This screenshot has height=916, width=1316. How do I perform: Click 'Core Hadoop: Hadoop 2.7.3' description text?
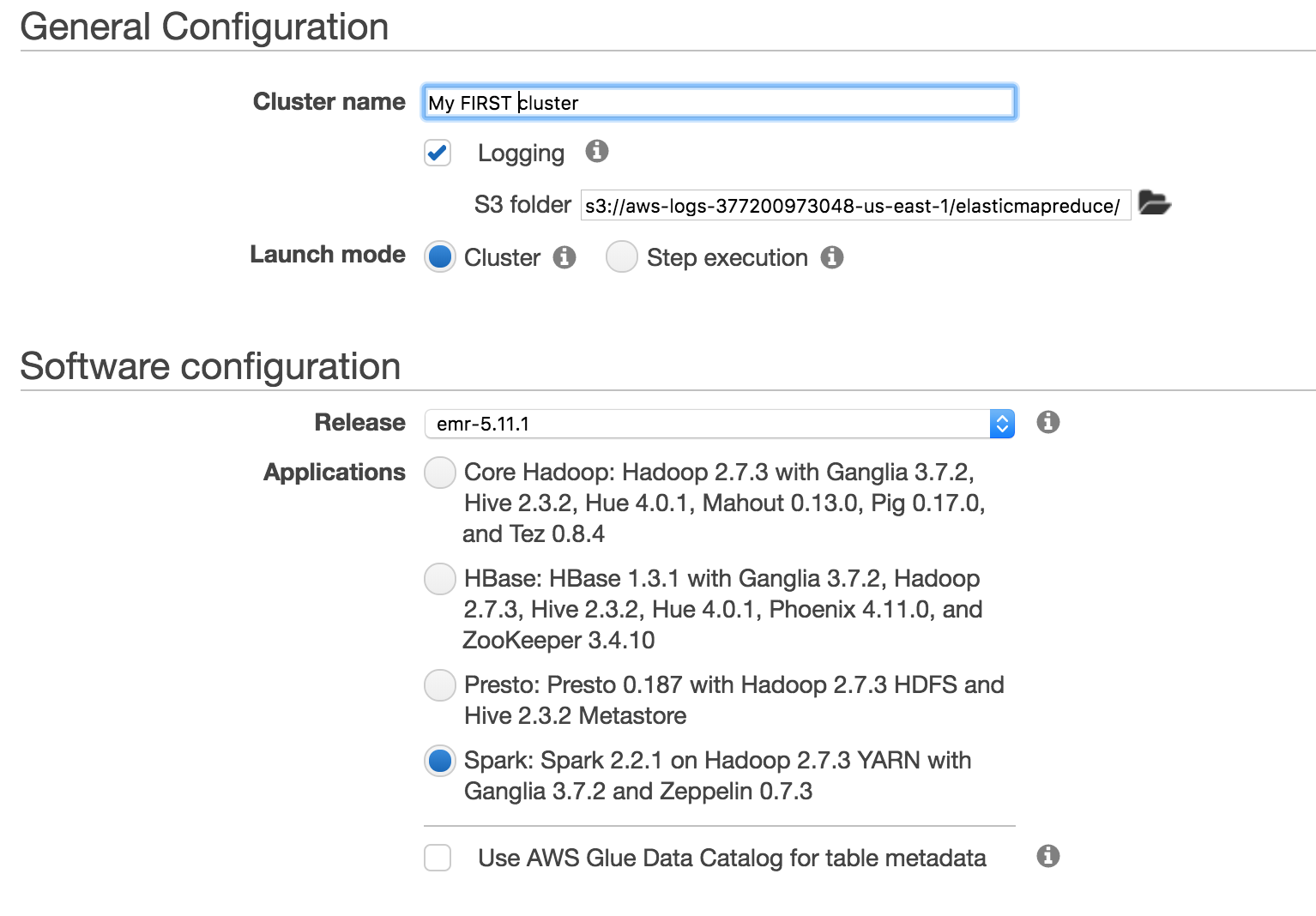[724, 503]
